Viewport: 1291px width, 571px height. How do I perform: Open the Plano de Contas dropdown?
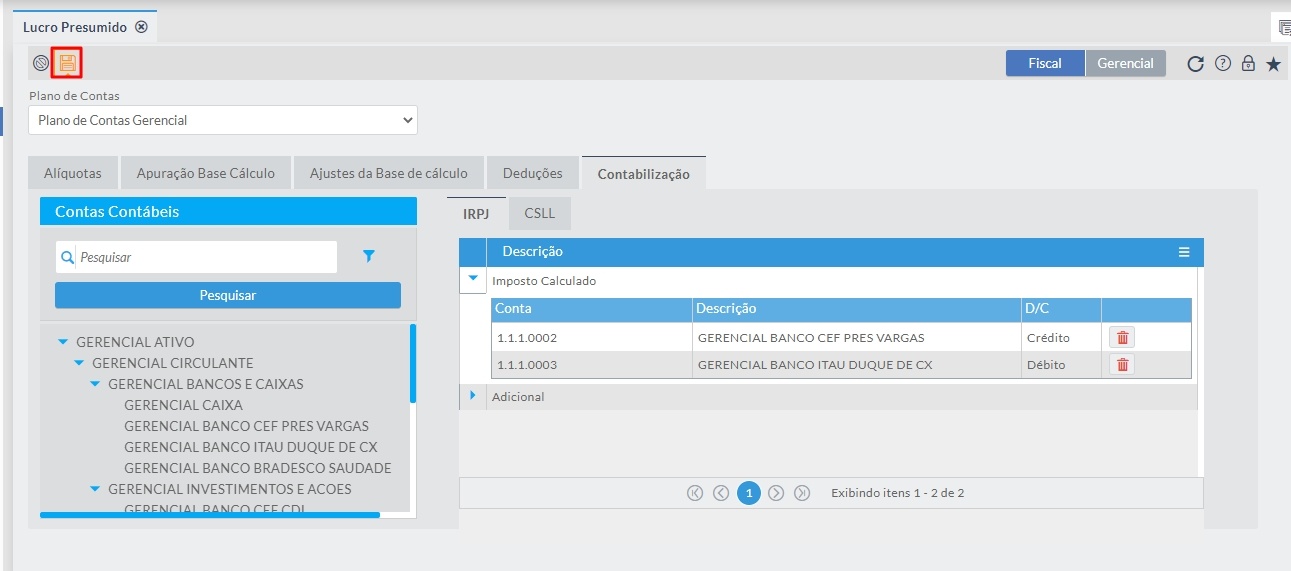[223, 120]
